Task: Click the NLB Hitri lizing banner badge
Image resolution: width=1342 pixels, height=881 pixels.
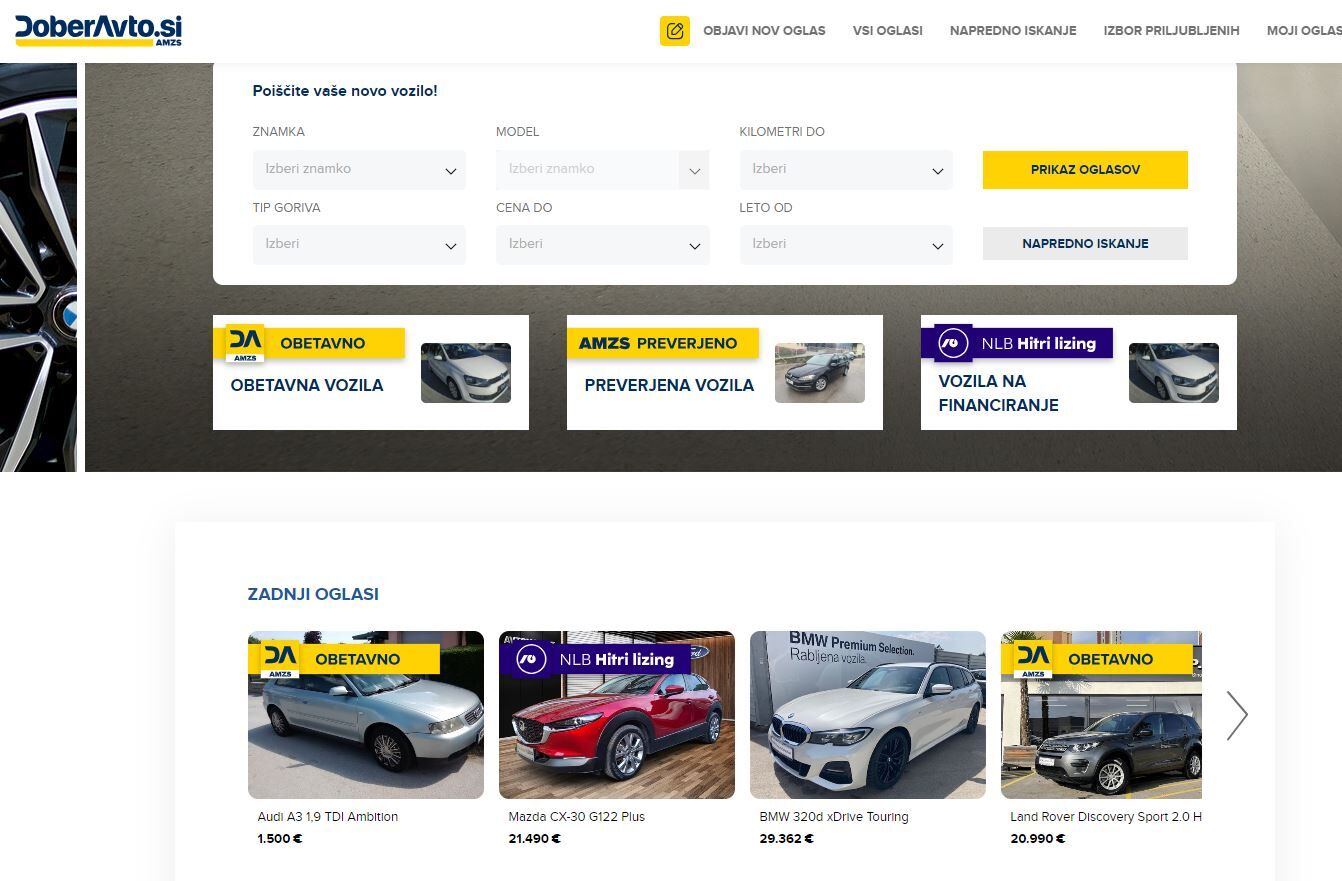Action: coord(1016,343)
